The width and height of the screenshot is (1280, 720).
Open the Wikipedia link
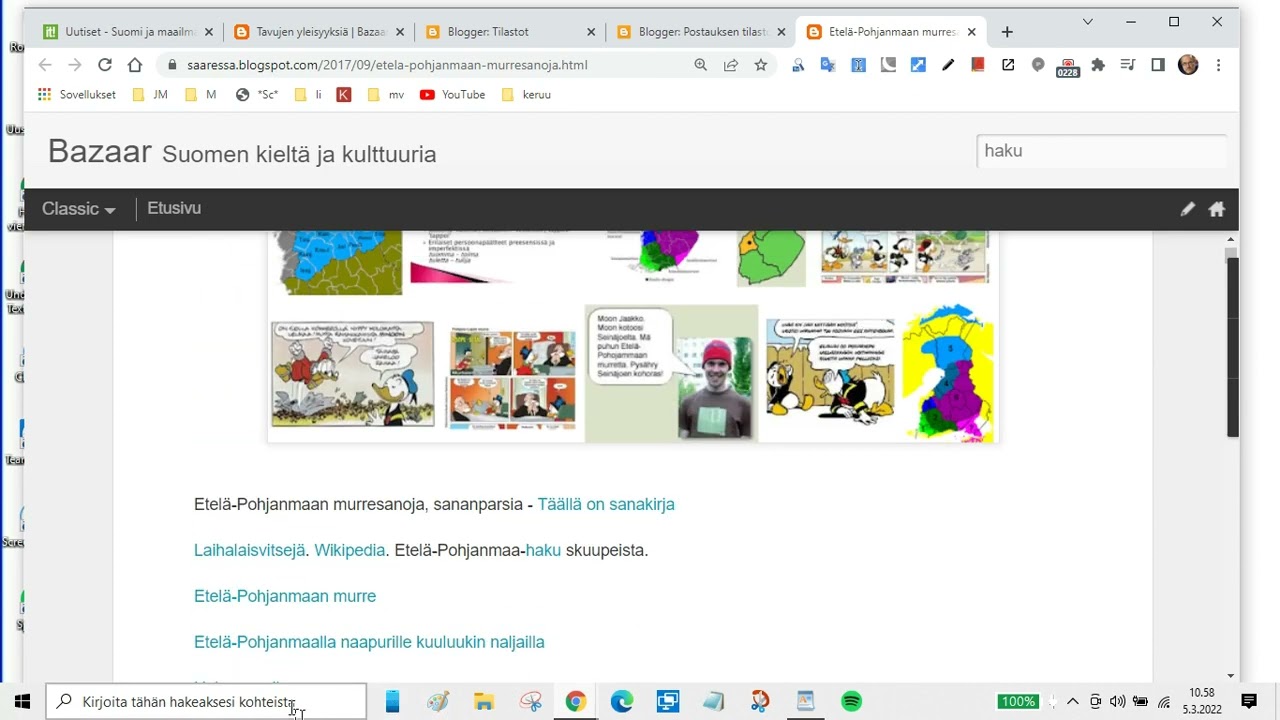[349, 550]
